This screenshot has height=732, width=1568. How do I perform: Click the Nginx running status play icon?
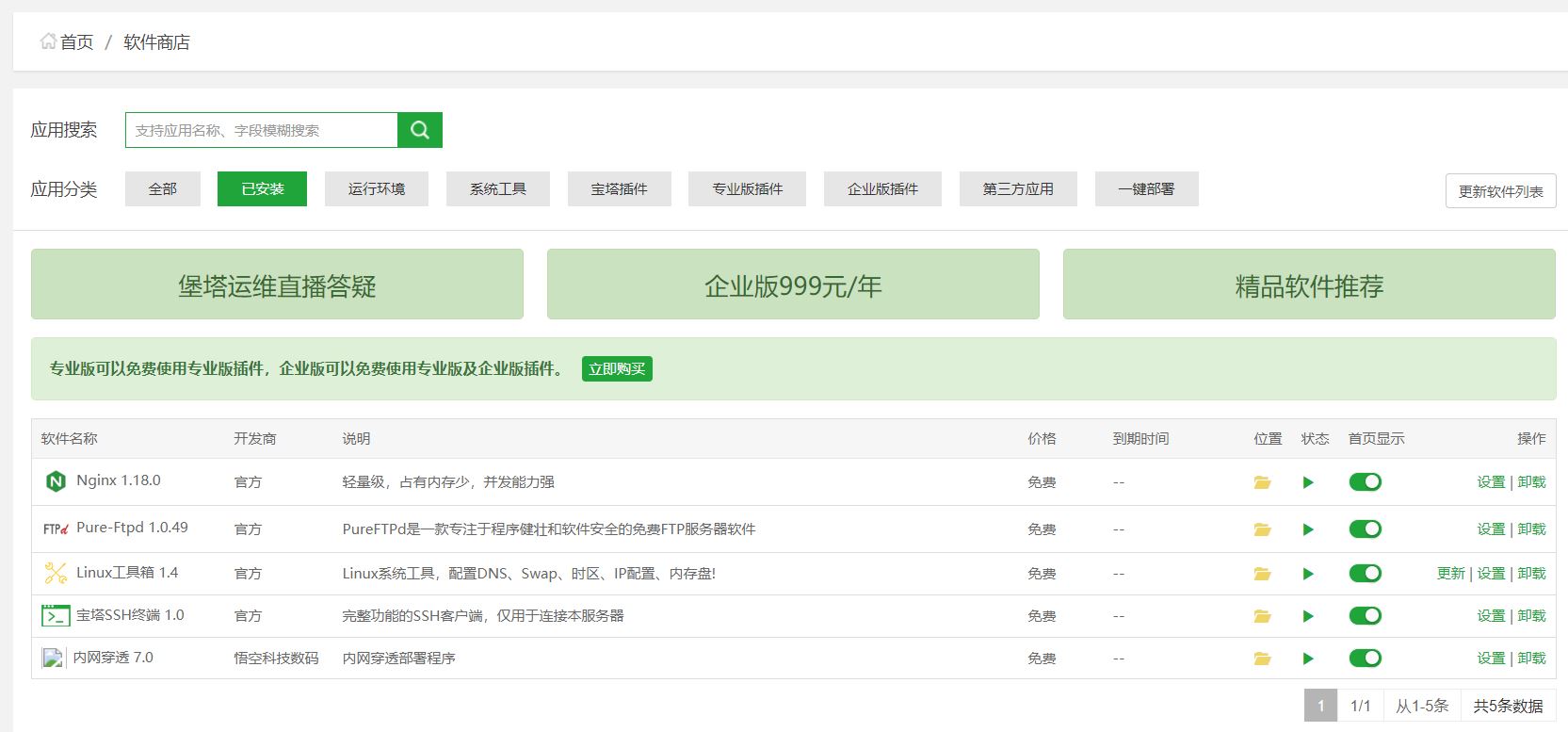click(1308, 482)
